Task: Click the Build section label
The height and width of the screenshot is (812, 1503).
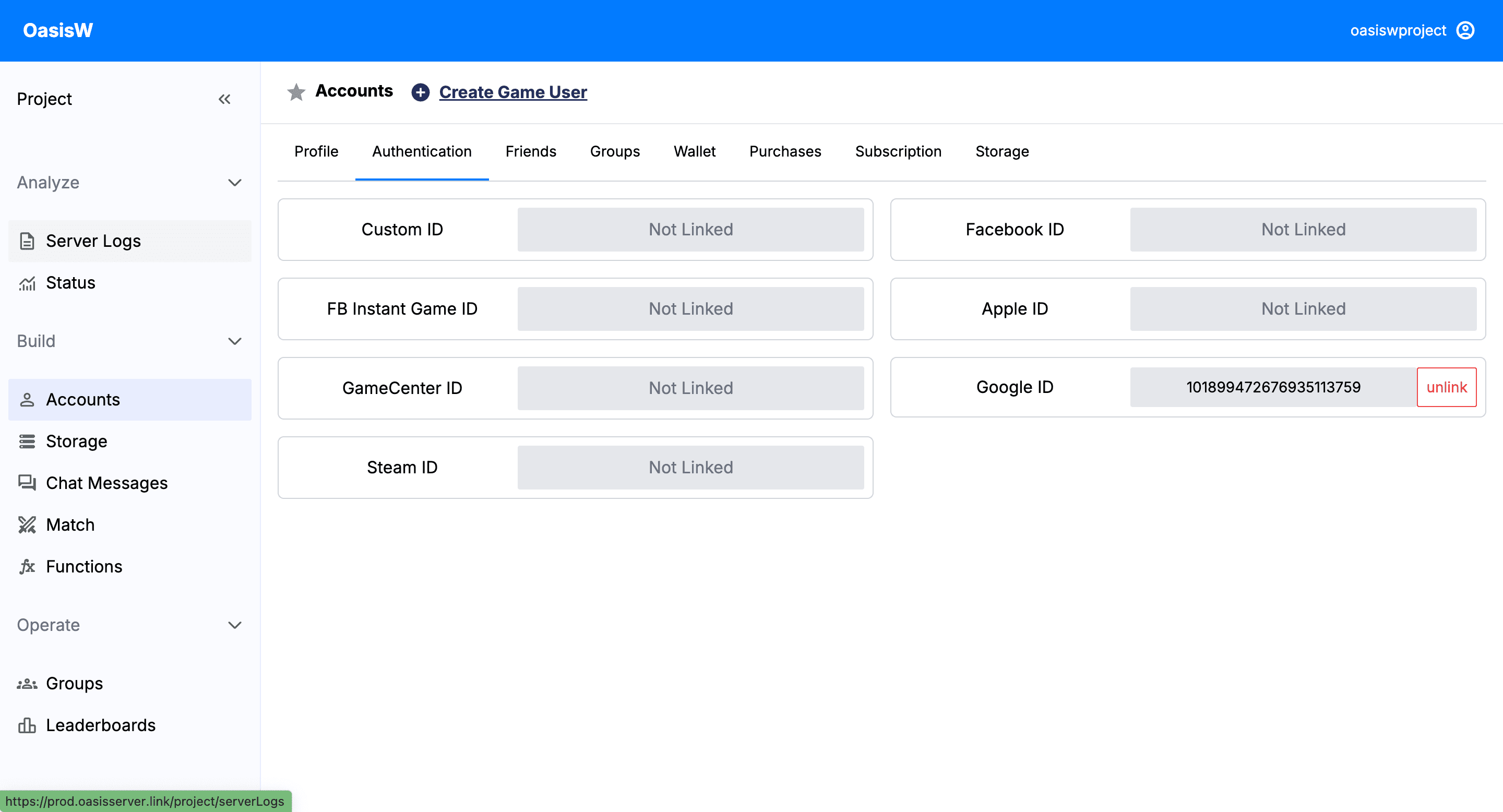Action: 36,341
